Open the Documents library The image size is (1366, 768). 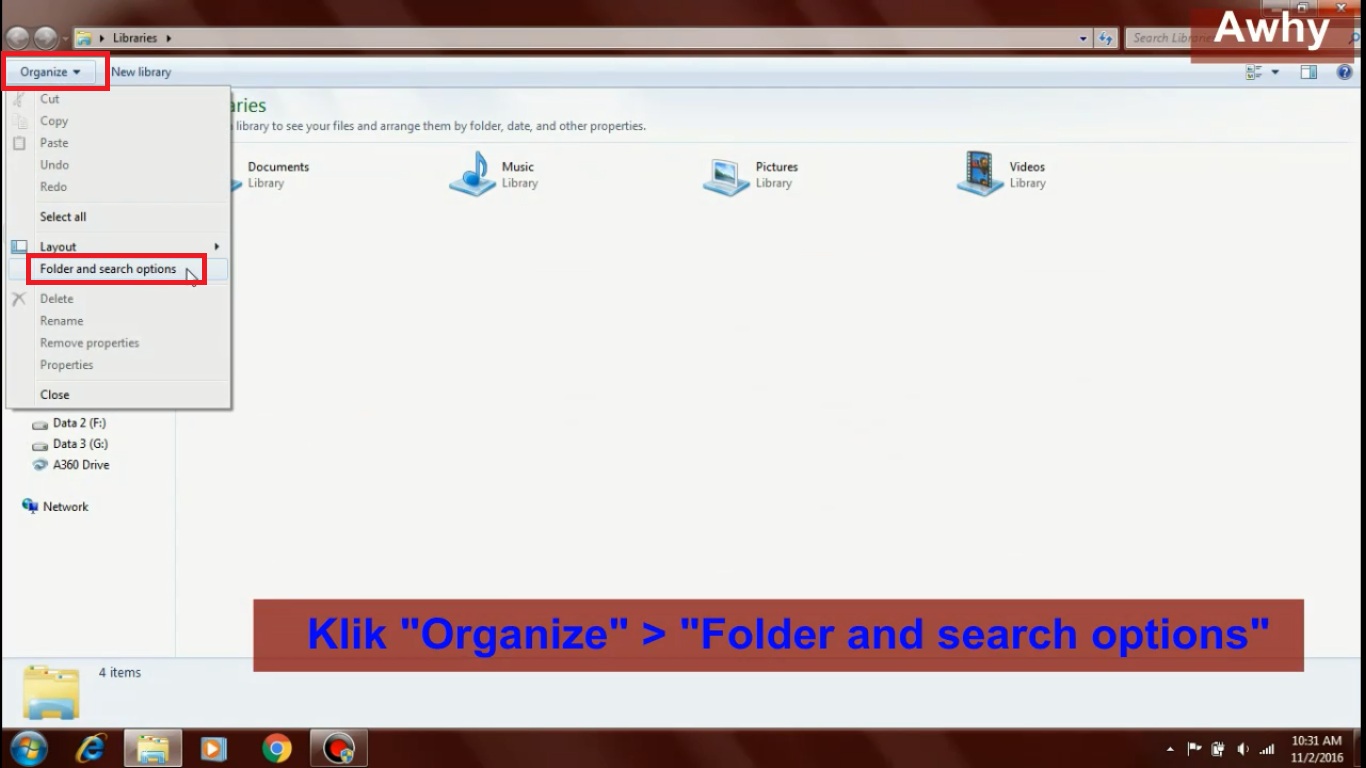pyautogui.click(x=279, y=173)
